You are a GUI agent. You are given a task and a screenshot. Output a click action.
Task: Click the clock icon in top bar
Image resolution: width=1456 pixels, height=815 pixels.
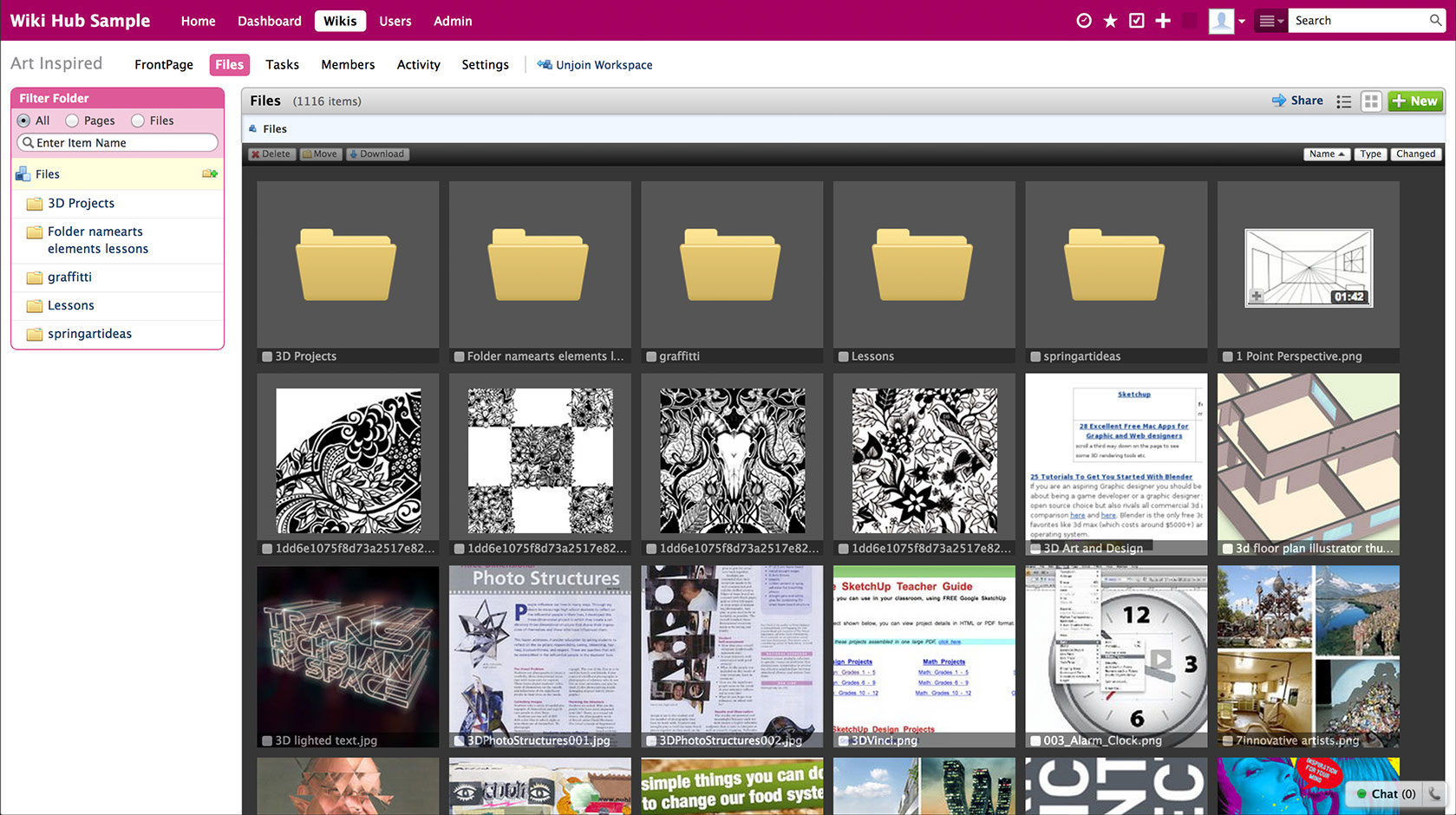(x=1083, y=21)
